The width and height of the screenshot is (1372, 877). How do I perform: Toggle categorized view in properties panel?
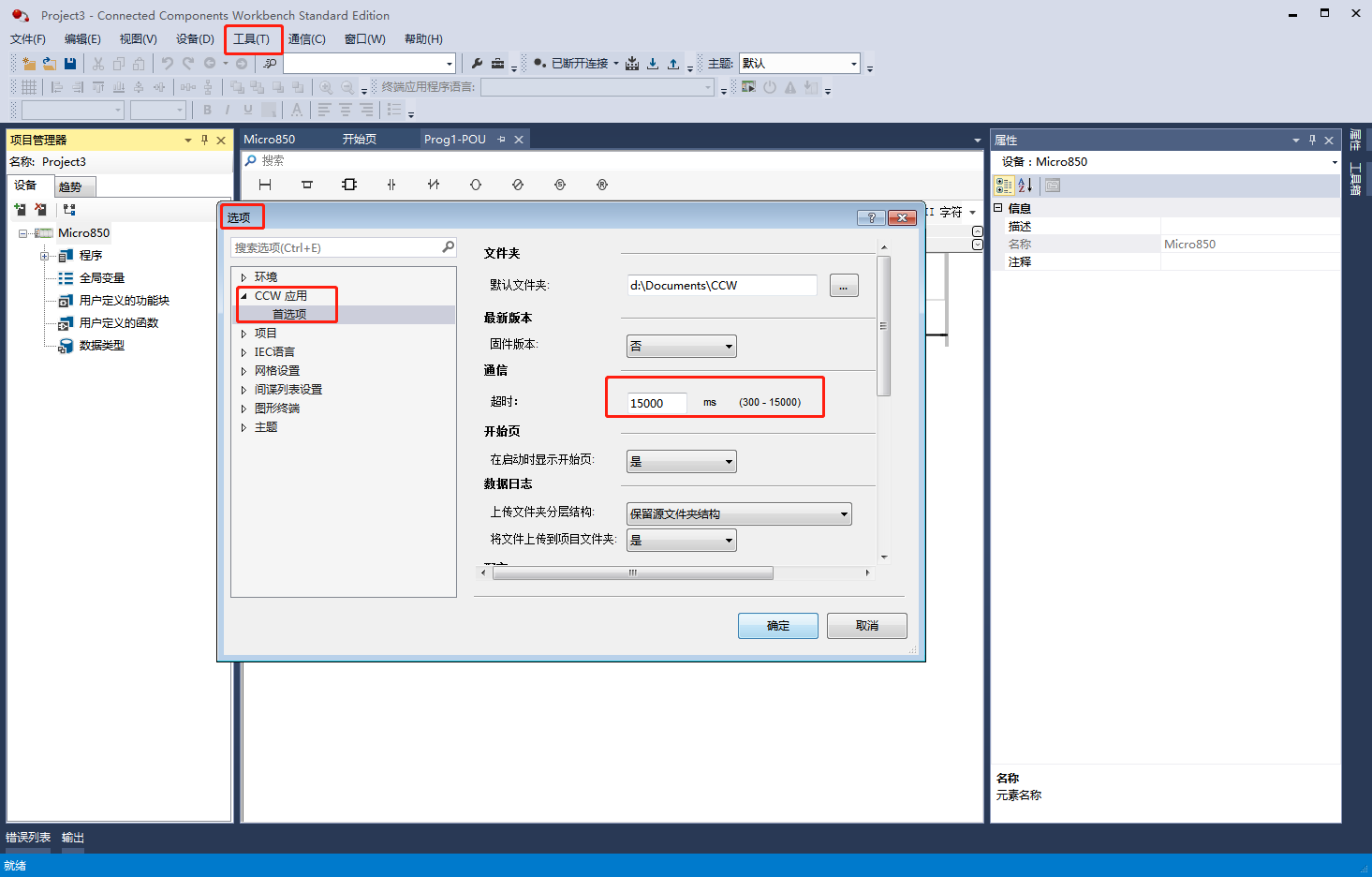coord(1004,186)
